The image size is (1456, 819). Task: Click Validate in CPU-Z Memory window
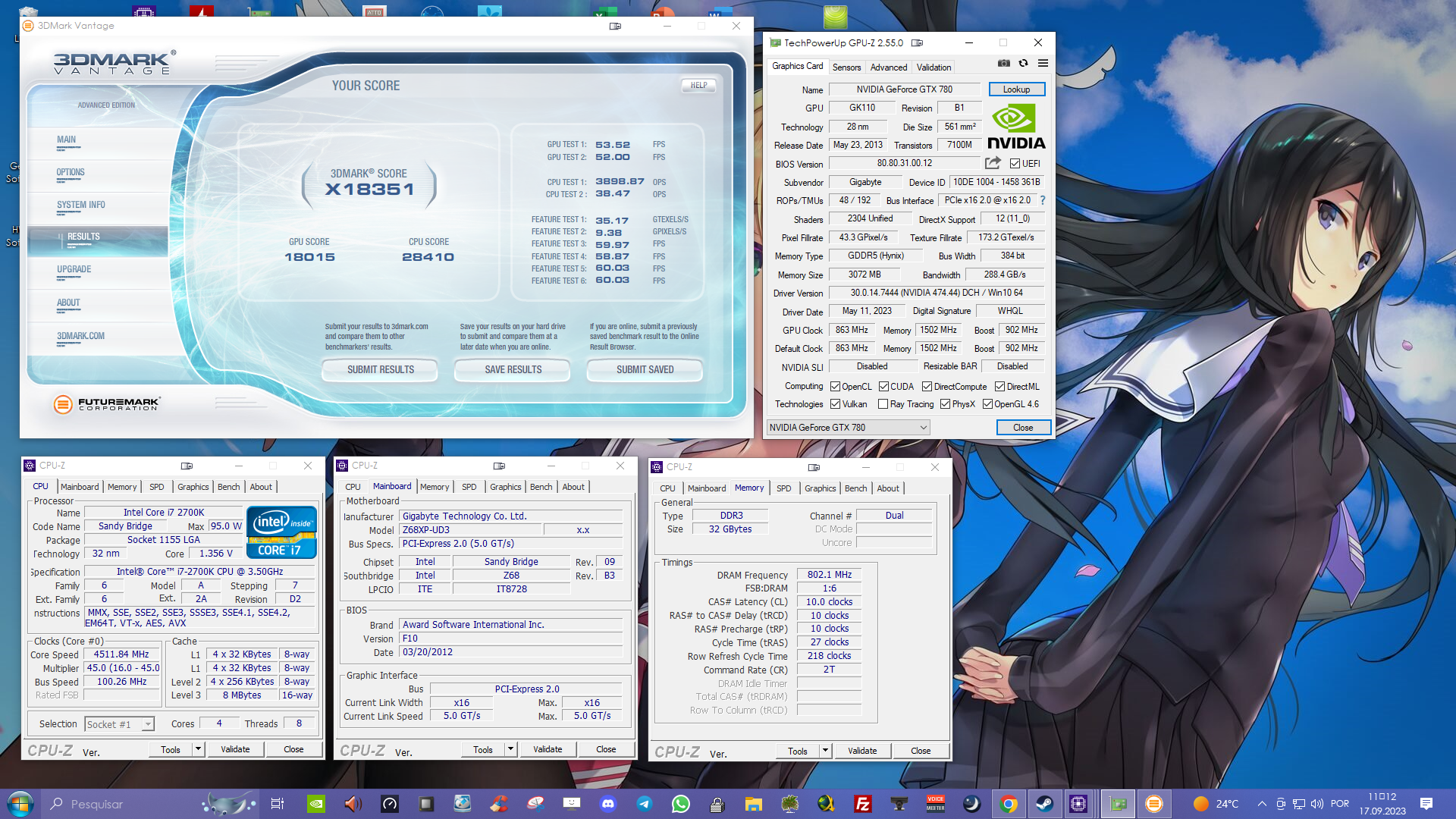[x=862, y=751]
